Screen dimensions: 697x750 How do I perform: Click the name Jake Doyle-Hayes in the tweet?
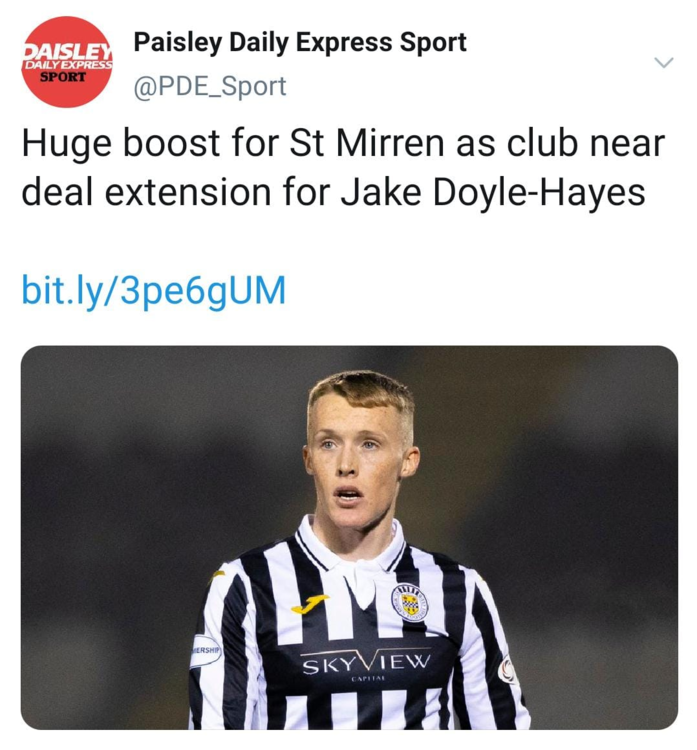(x=492, y=192)
